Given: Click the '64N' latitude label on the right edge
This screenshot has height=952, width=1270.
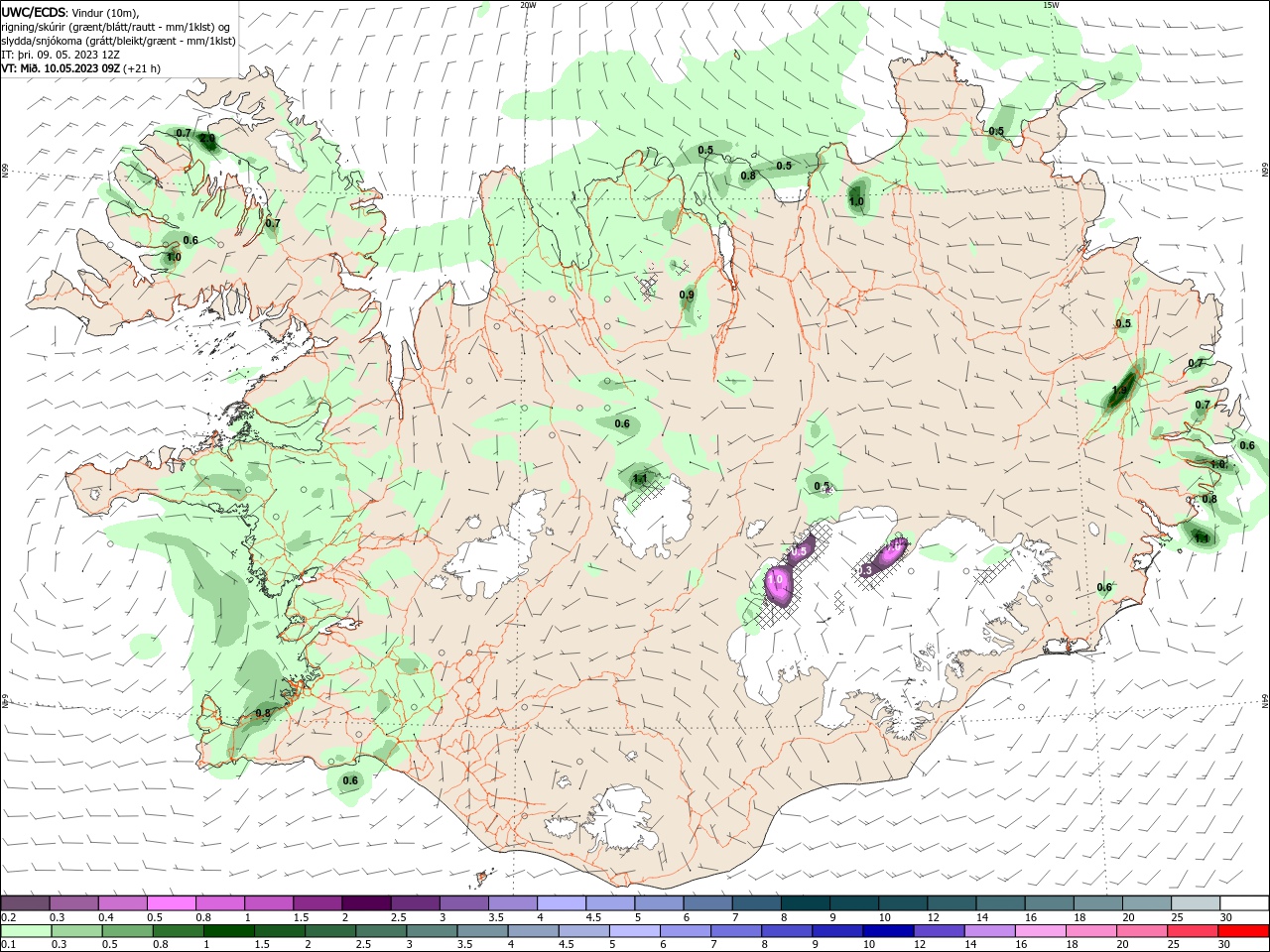Looking at the screenshot, I should point(1265,701).
